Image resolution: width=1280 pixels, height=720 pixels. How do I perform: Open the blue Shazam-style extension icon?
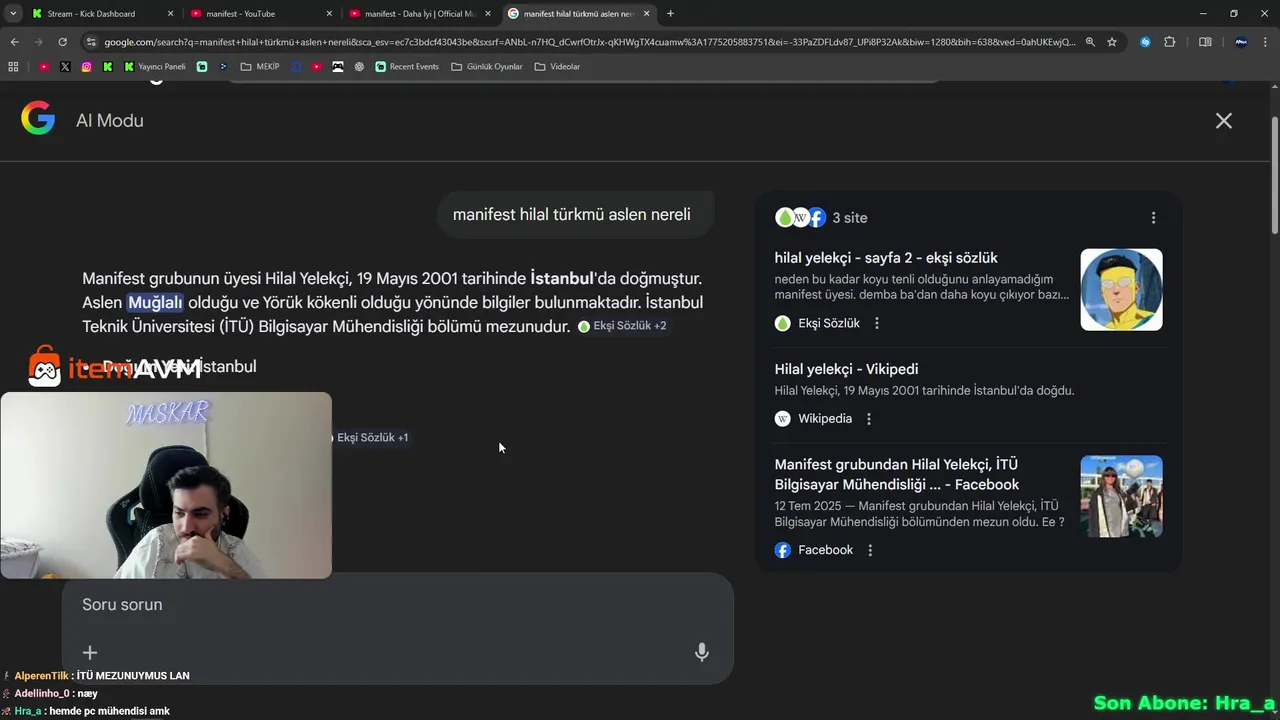[1145, 42]
